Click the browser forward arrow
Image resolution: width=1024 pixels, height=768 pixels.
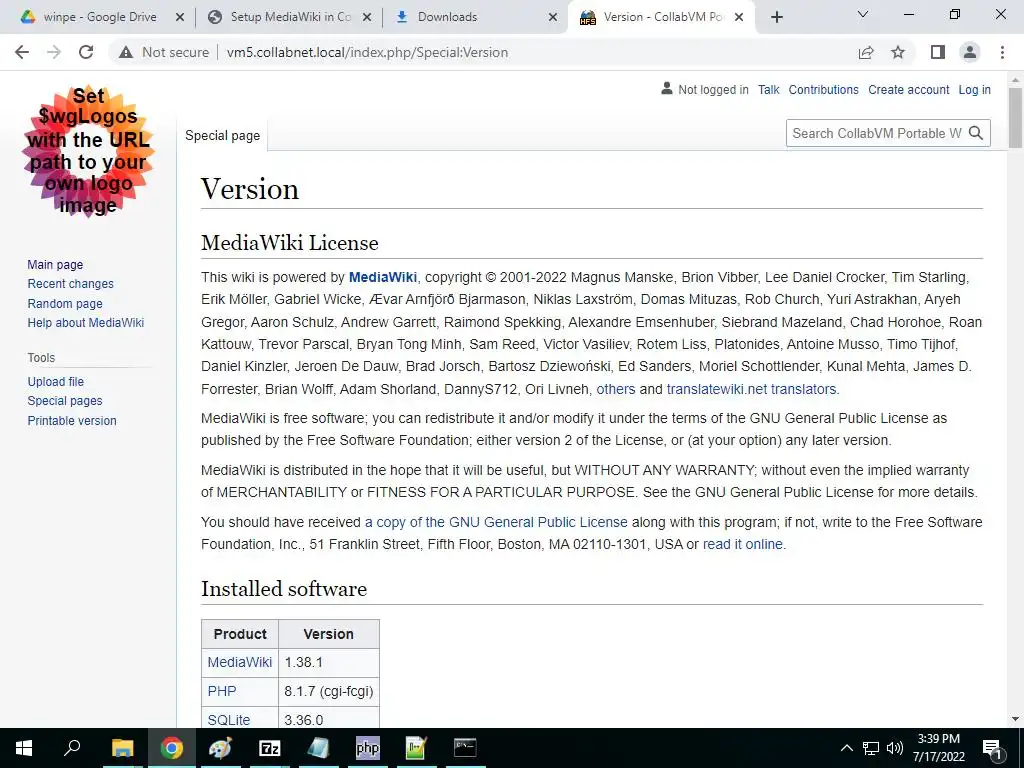54,52
